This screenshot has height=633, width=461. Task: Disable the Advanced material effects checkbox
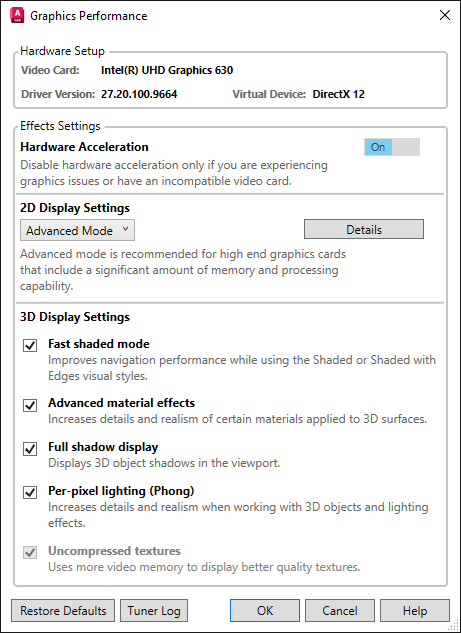(x=30, y=405)
